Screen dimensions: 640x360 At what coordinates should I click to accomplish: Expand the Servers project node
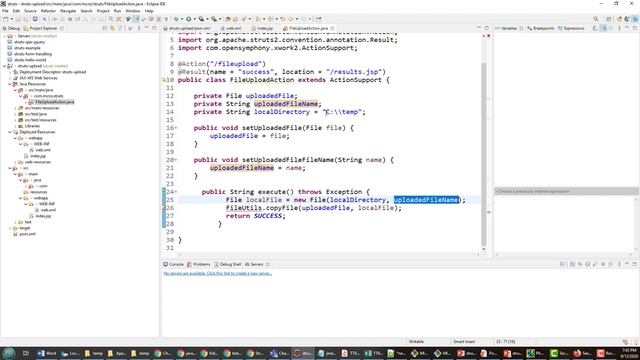coord(4,36)
